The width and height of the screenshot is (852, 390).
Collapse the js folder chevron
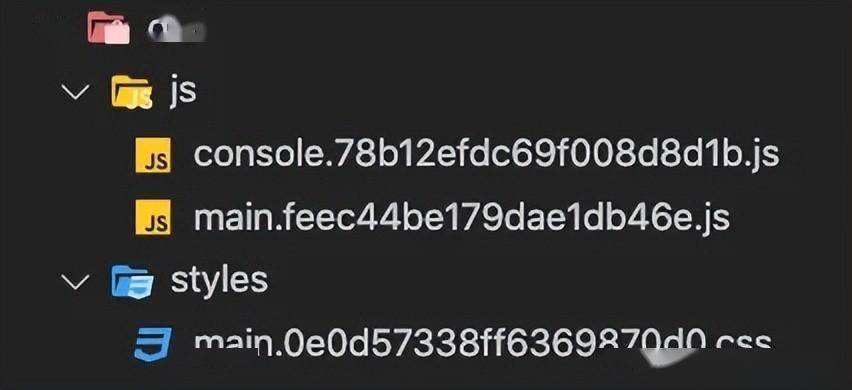coord(75,92)
